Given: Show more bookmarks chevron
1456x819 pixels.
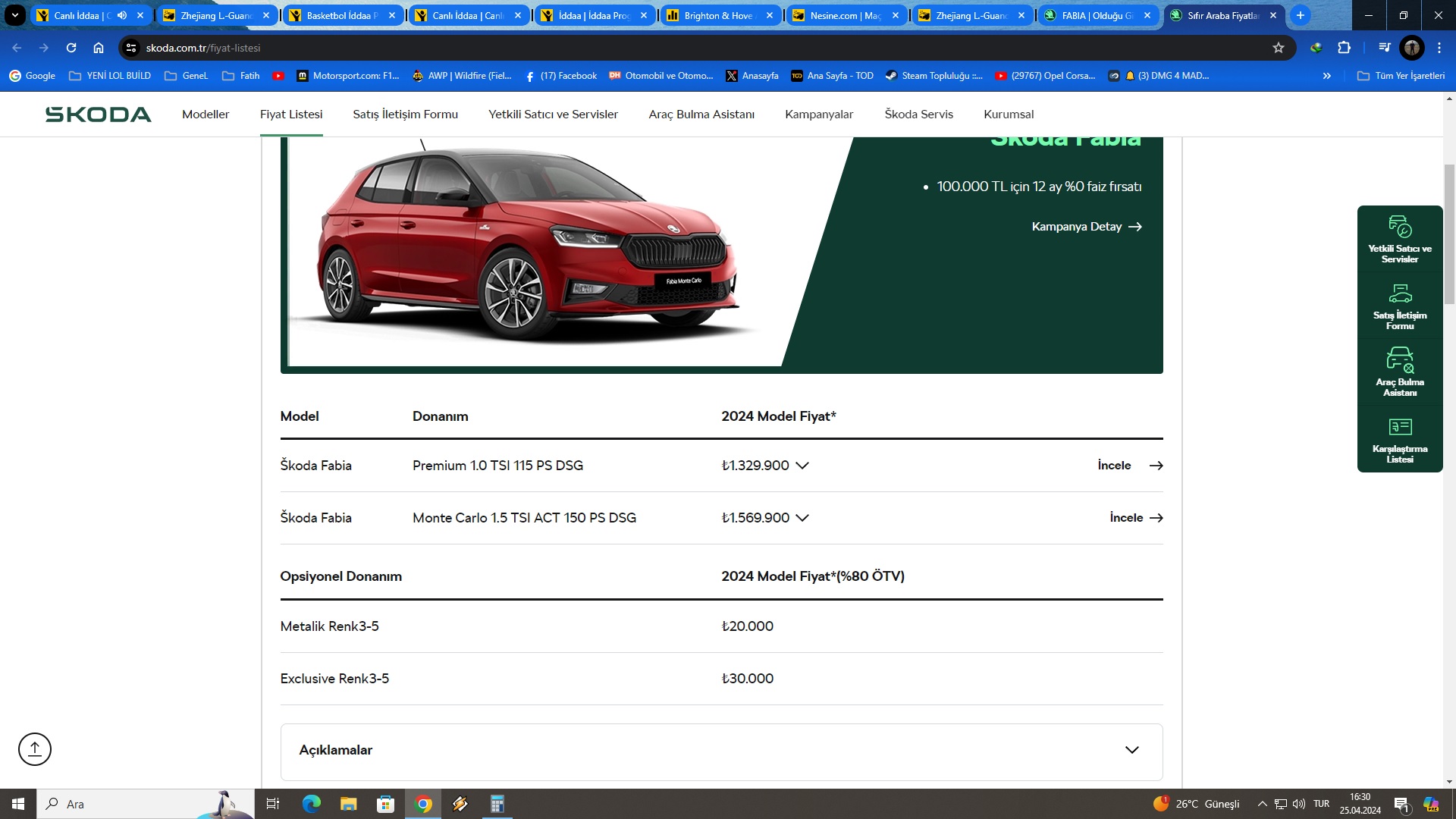Looking at the screenshot, I should [x=1326, y=76].
